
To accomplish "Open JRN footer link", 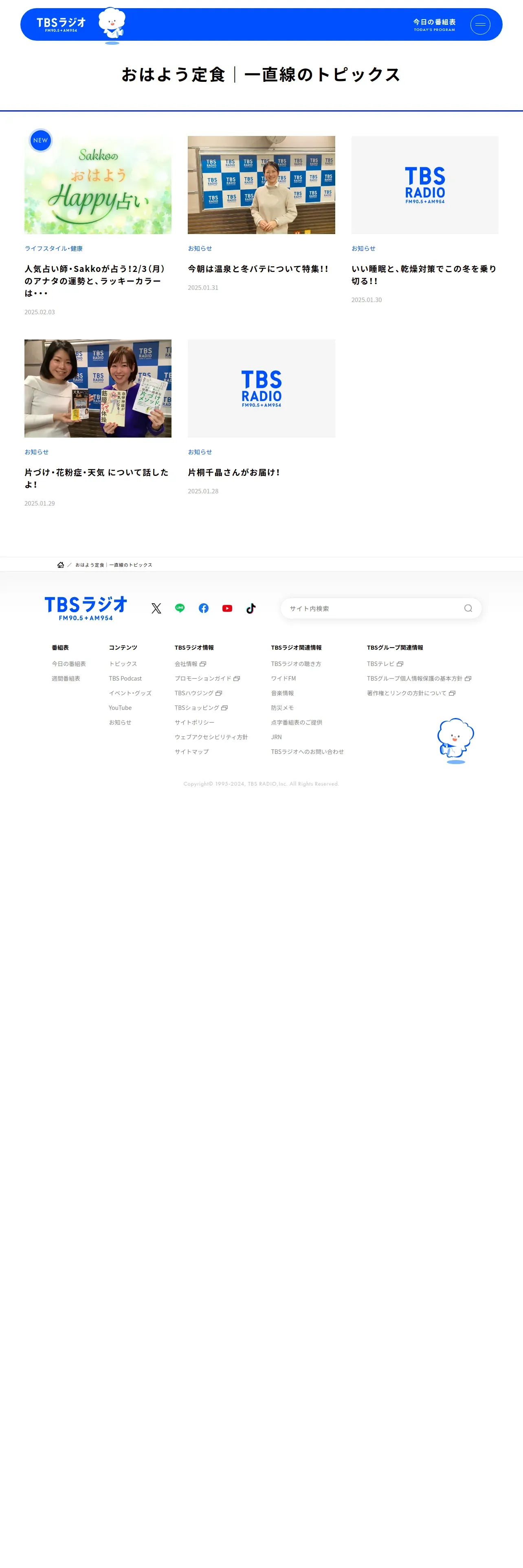I will pyautogui.click(x=277, y=737).
